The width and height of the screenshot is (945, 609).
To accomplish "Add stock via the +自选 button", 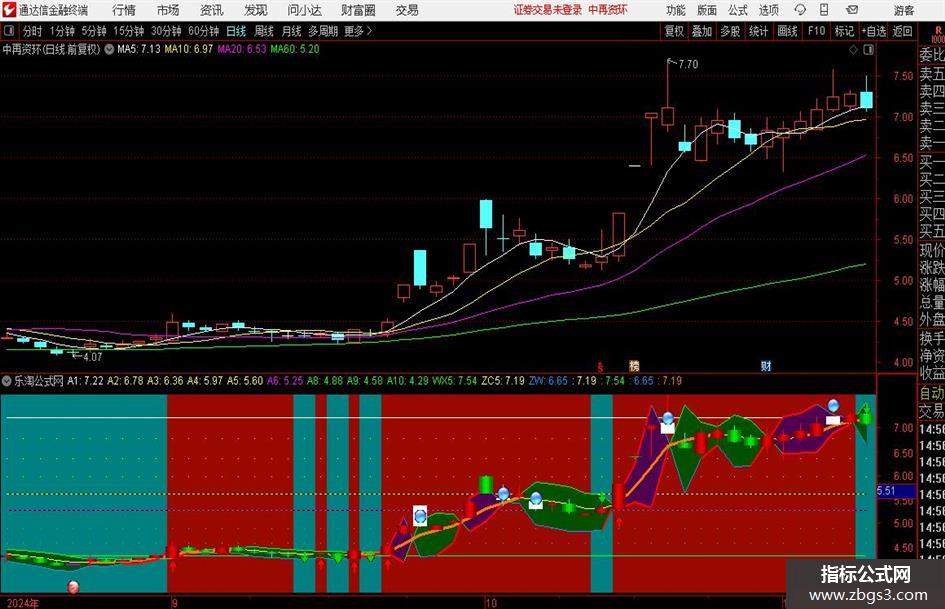I will click(x=873, y=31).
